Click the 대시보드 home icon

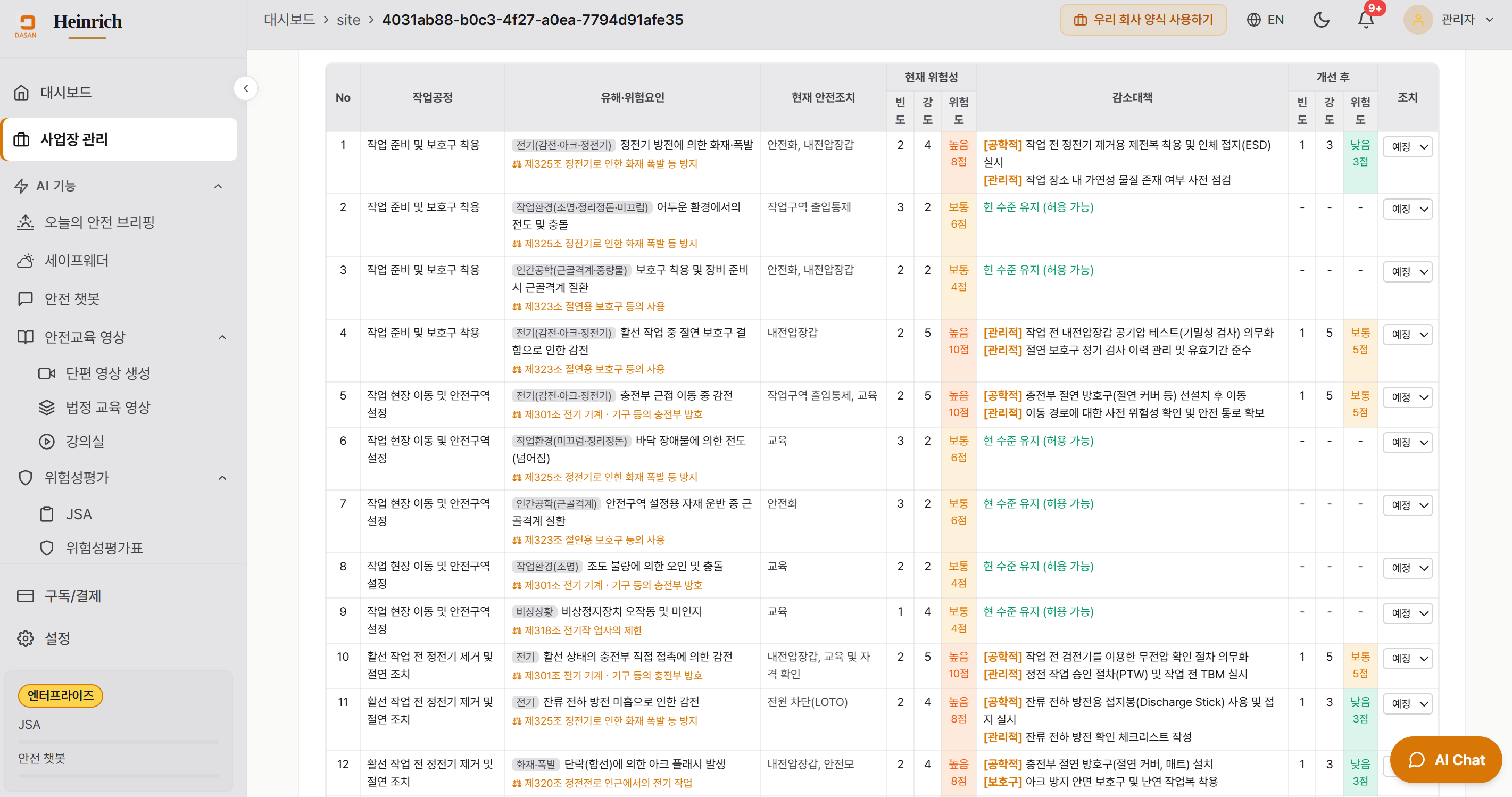point(22,92)
